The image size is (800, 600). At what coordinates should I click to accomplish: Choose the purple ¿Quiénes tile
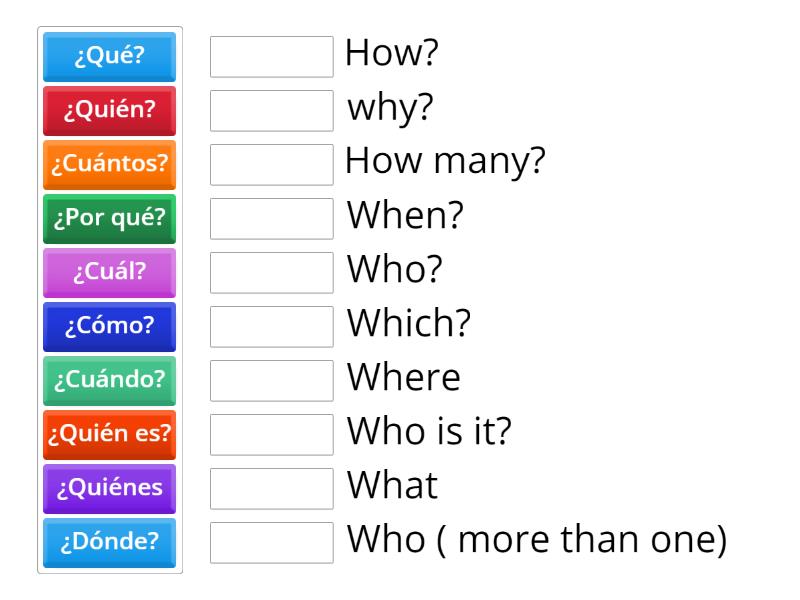(x=109, y=489)
